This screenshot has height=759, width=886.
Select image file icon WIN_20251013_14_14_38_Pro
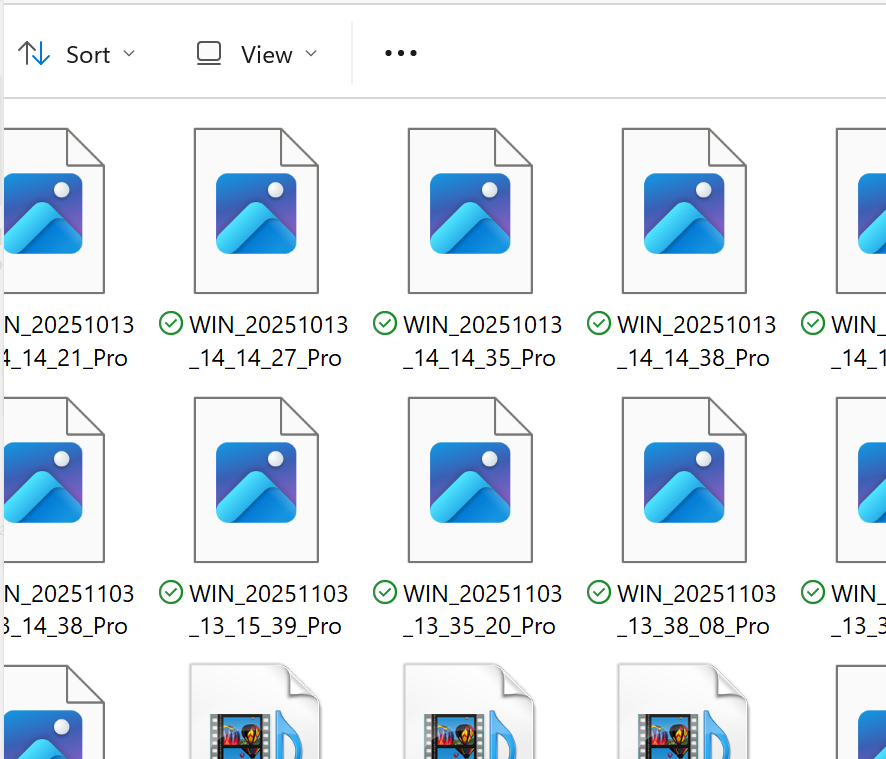point(684,211)
